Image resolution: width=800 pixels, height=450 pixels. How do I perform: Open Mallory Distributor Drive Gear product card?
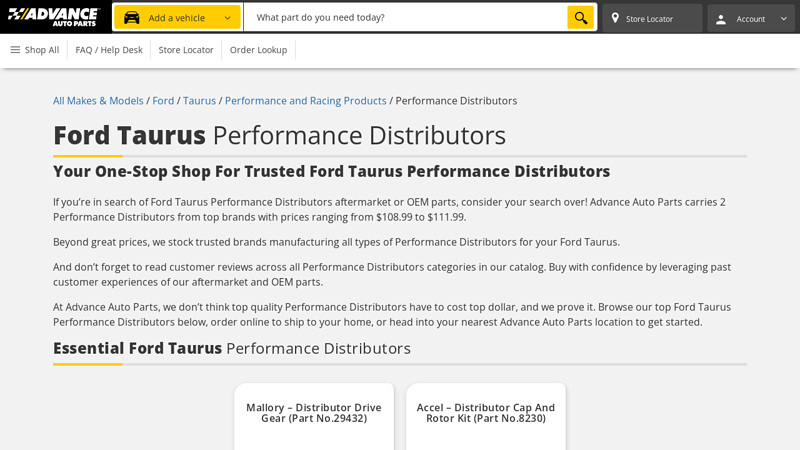pyautogui.click(x=314, y=416)
